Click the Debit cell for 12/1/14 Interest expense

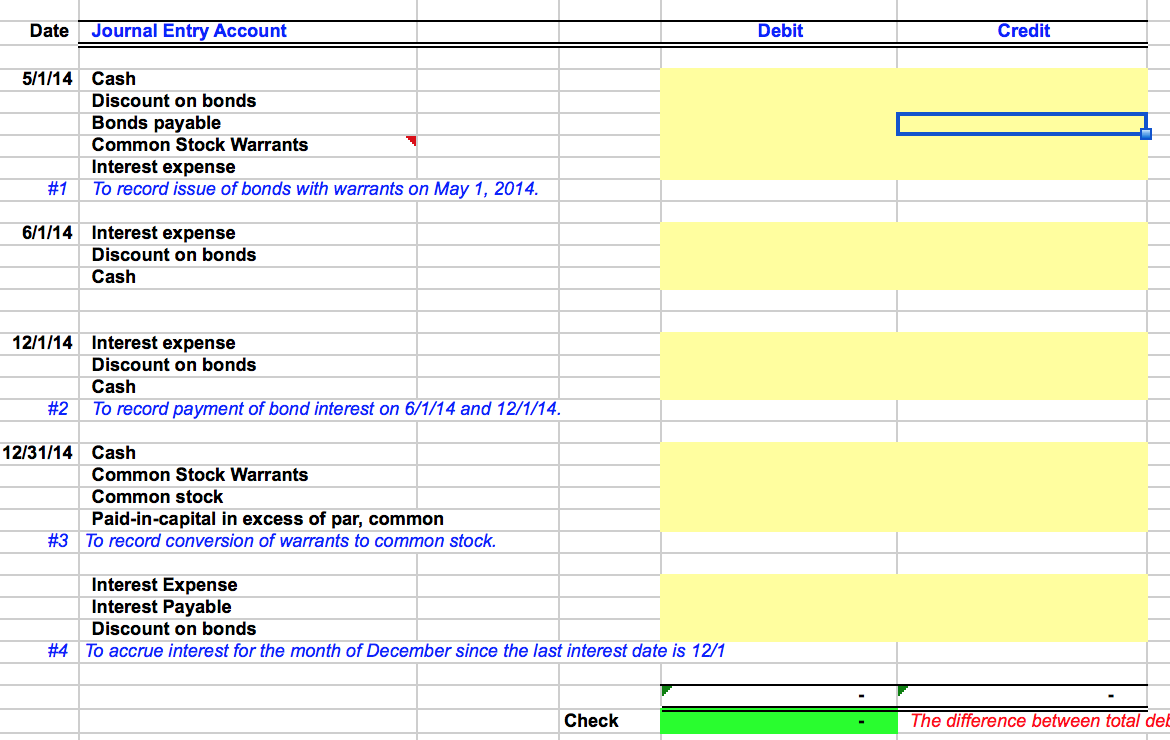[x=779, y=344]
